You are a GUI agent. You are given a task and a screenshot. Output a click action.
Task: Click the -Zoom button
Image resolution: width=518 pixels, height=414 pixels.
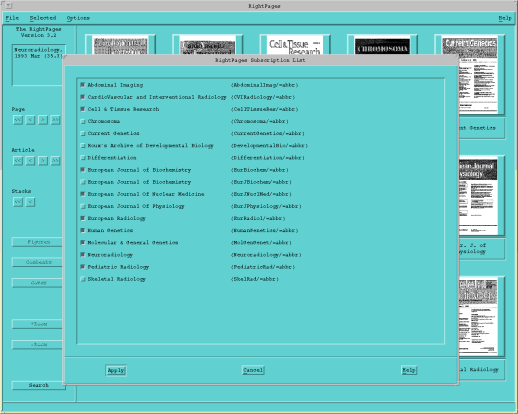[x=37, y=344]
